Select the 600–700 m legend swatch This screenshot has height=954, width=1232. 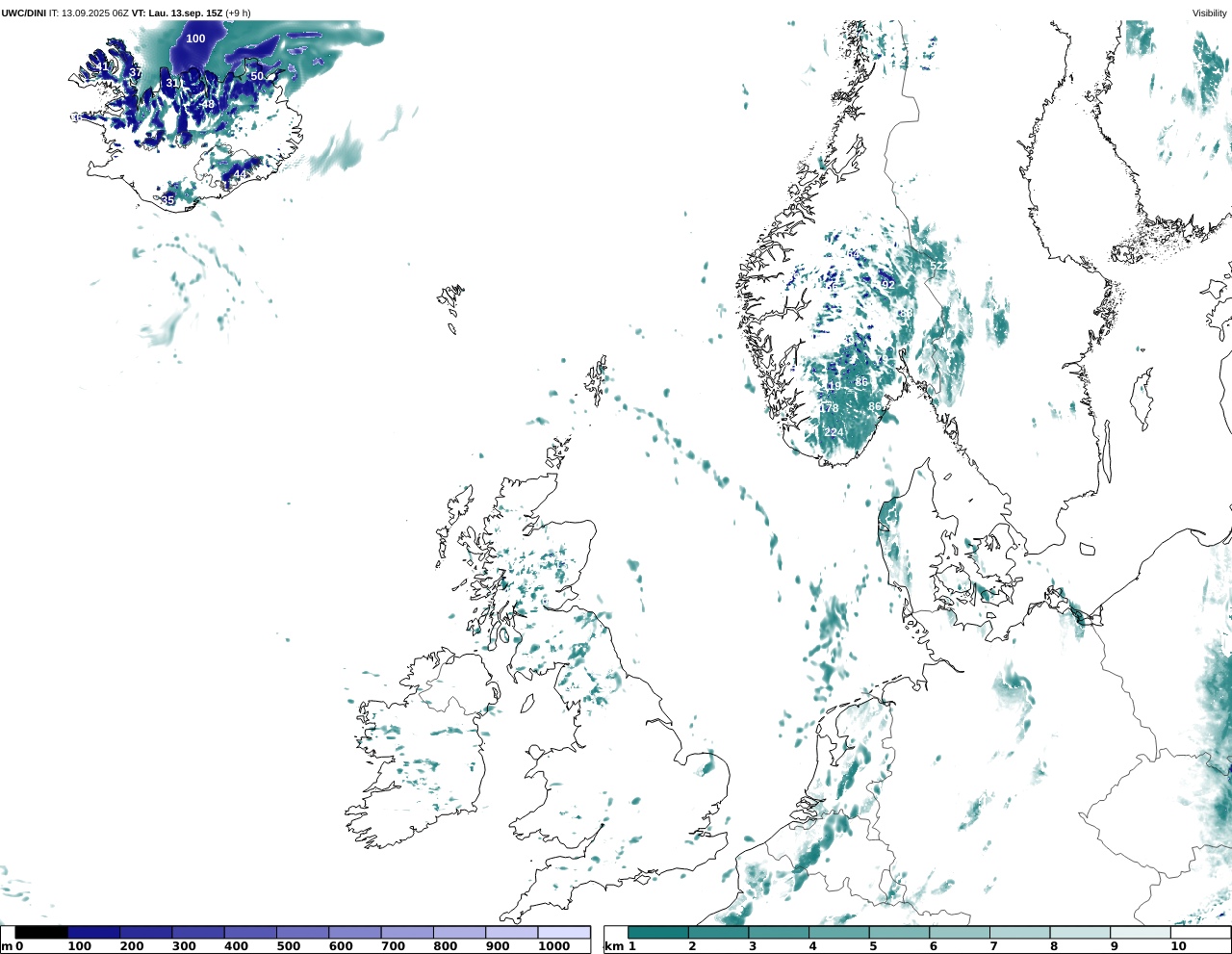tap(354, 932)
